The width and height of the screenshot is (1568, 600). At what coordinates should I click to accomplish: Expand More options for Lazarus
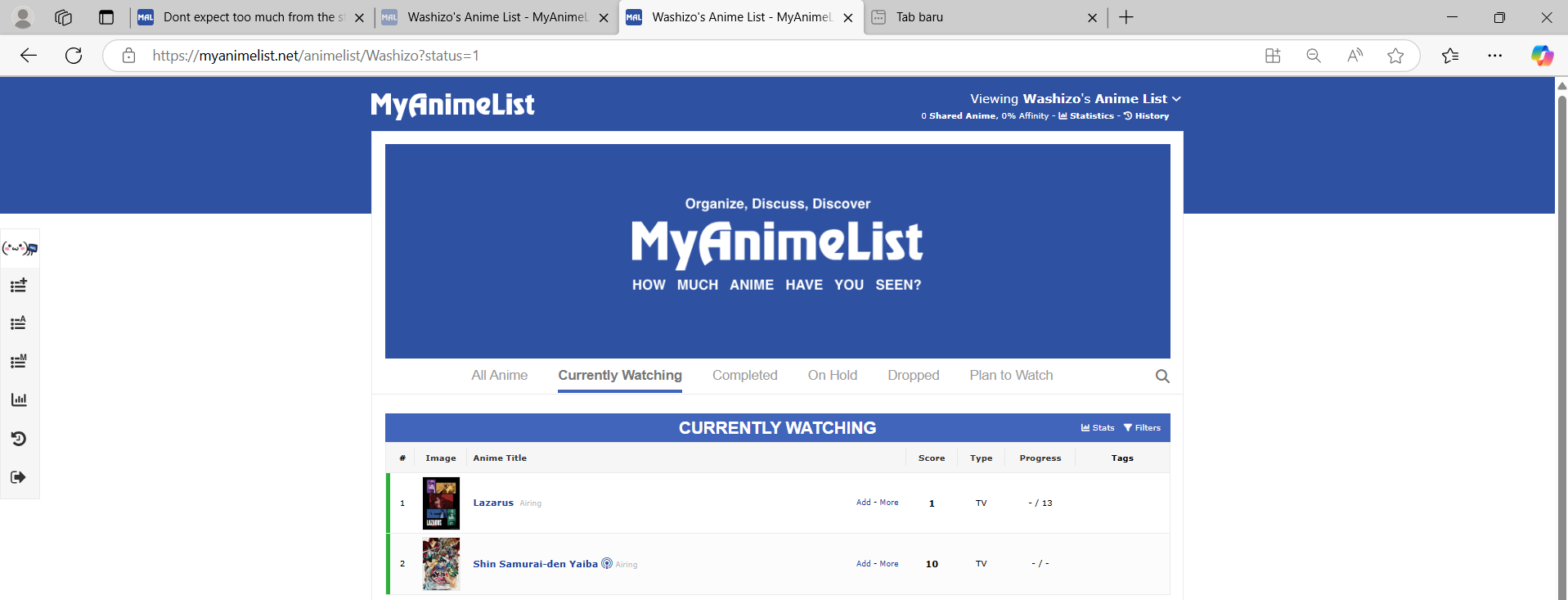(889, 503)
